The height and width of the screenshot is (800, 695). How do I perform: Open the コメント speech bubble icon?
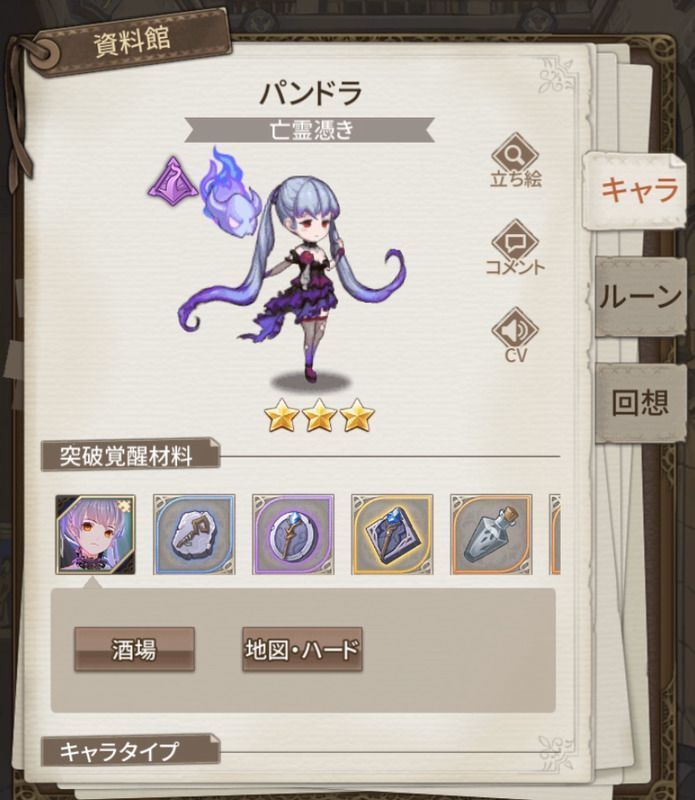pos(515,248)
